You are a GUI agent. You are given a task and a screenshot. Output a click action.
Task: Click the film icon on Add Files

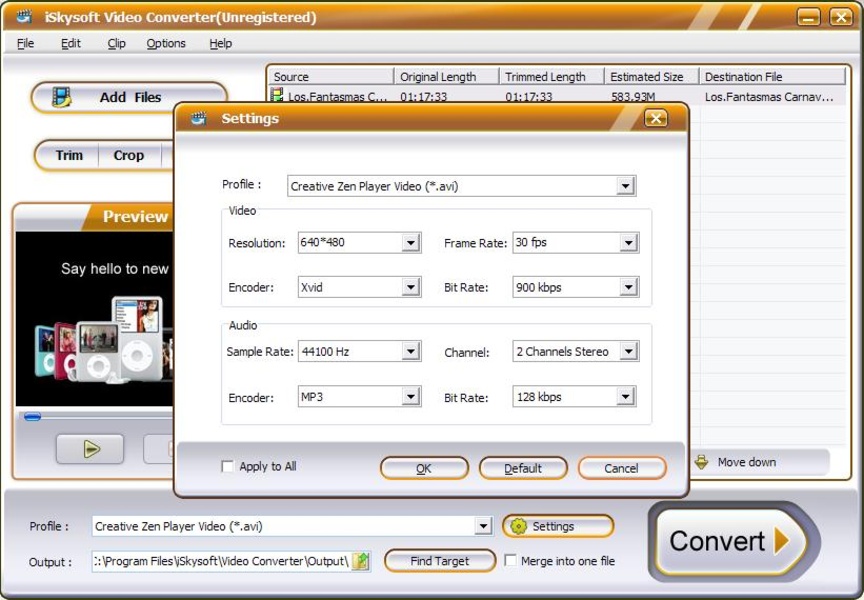[61, 98]
